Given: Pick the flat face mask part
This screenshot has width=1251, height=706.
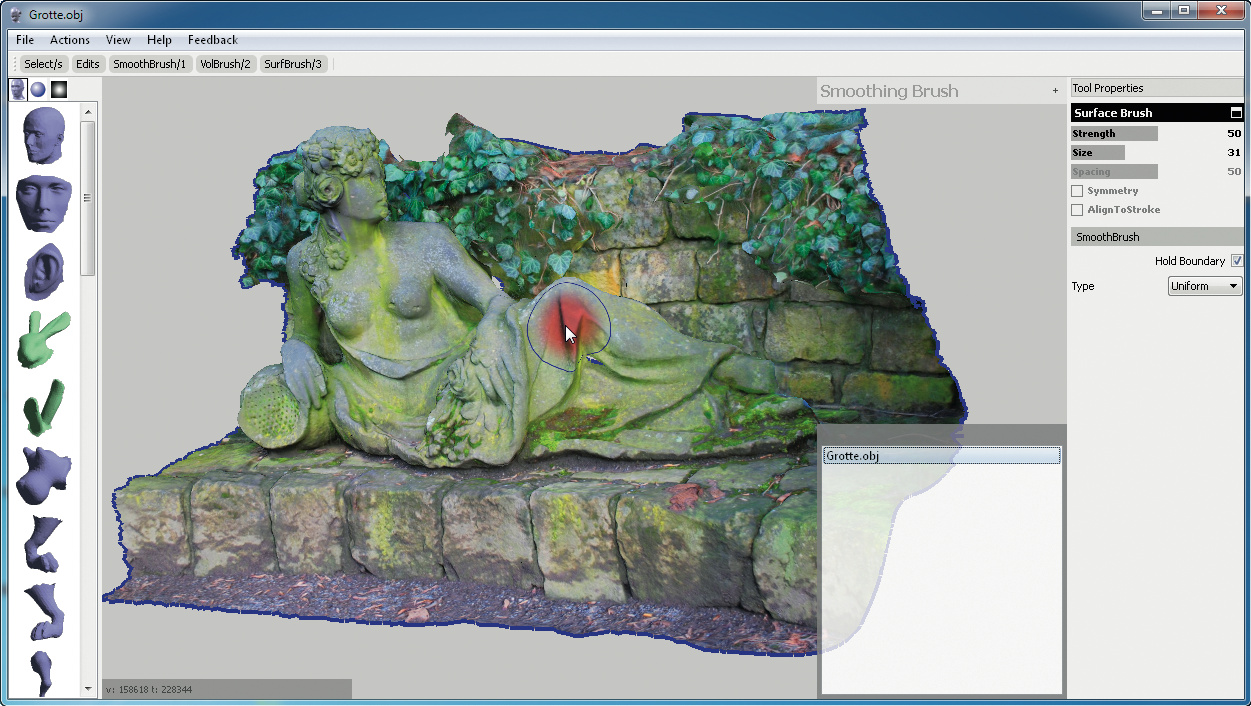Looking at the screenshot, I should coord(44,203).
